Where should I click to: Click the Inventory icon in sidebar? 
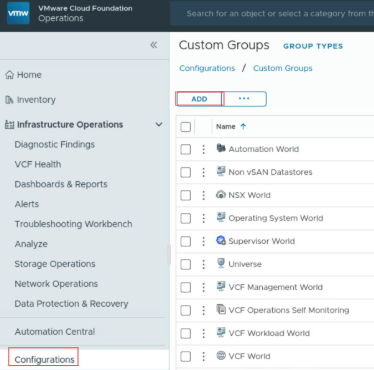9,100
